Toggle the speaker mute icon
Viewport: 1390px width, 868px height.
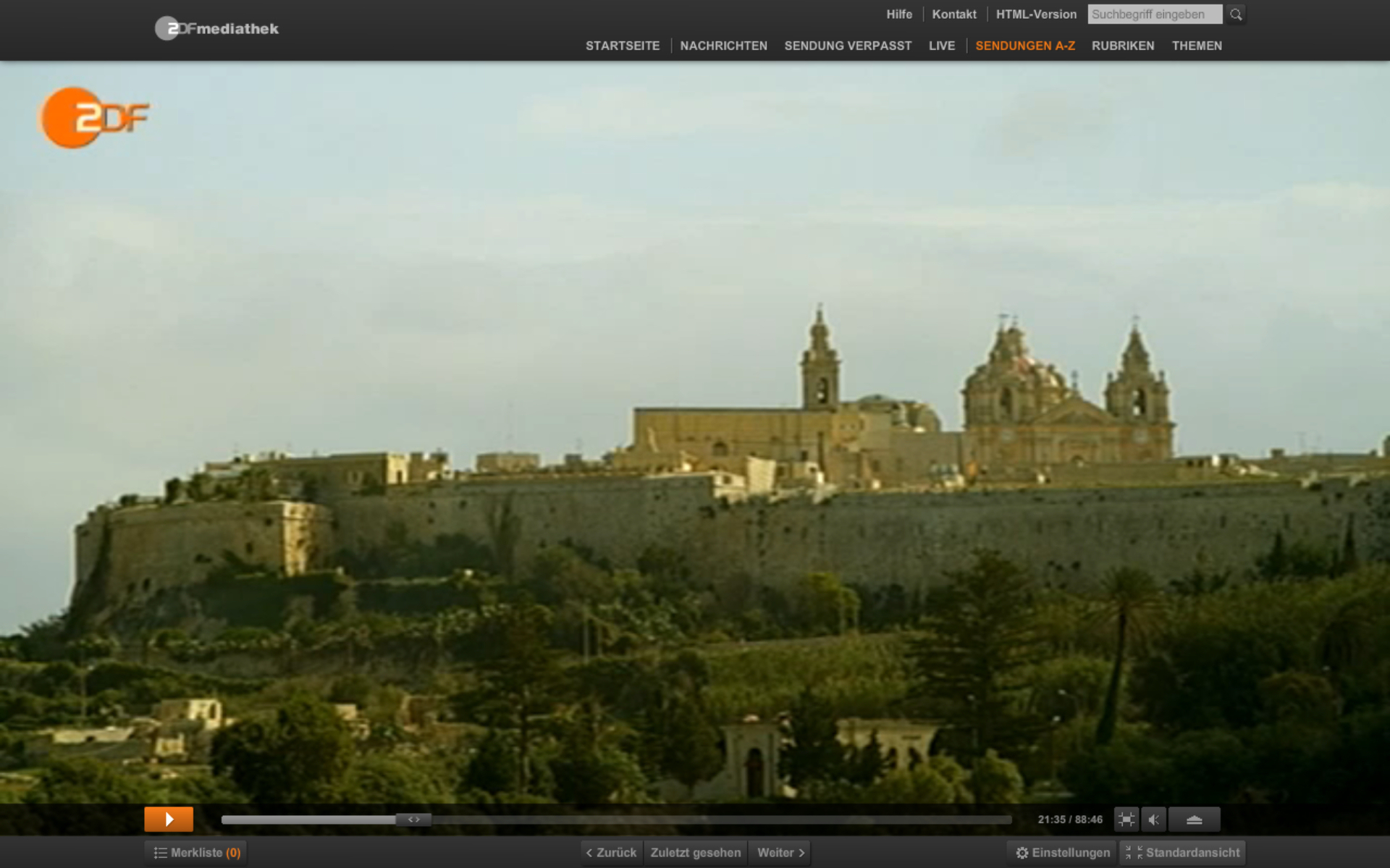(x=1154, y=819)
